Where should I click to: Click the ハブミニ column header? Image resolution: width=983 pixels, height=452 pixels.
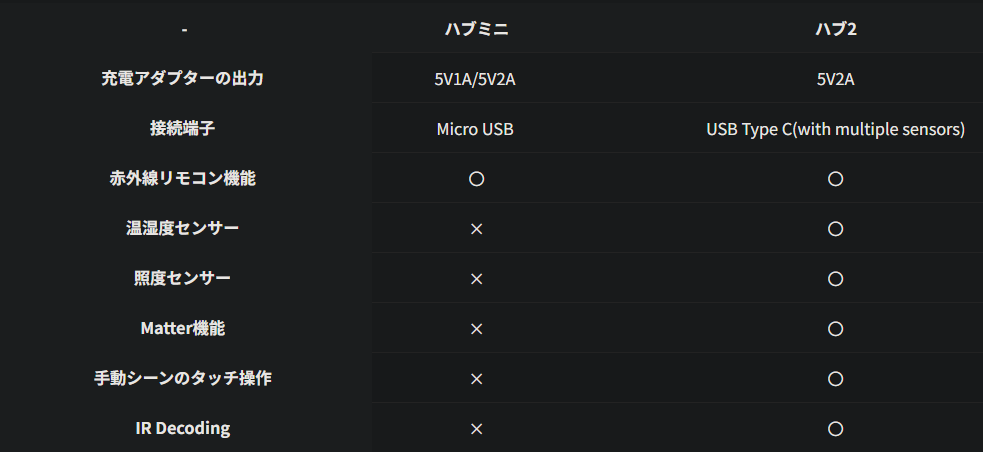point(476,29)
